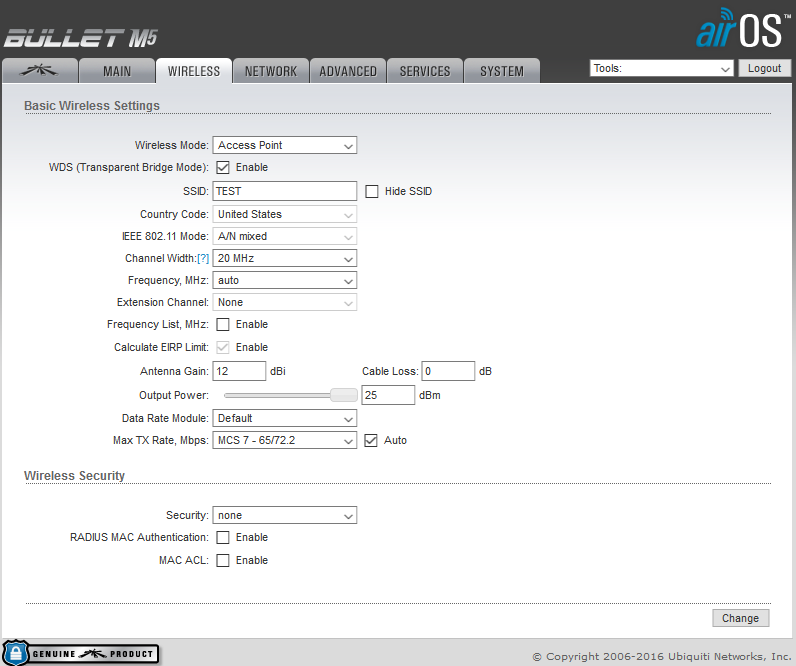
Task: Click the airOS logo
Action: click(x=742, y=28)
